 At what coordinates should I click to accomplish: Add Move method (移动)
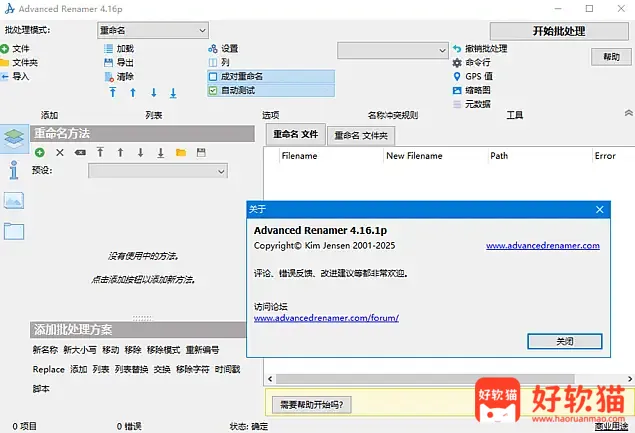tap(111, 350)
